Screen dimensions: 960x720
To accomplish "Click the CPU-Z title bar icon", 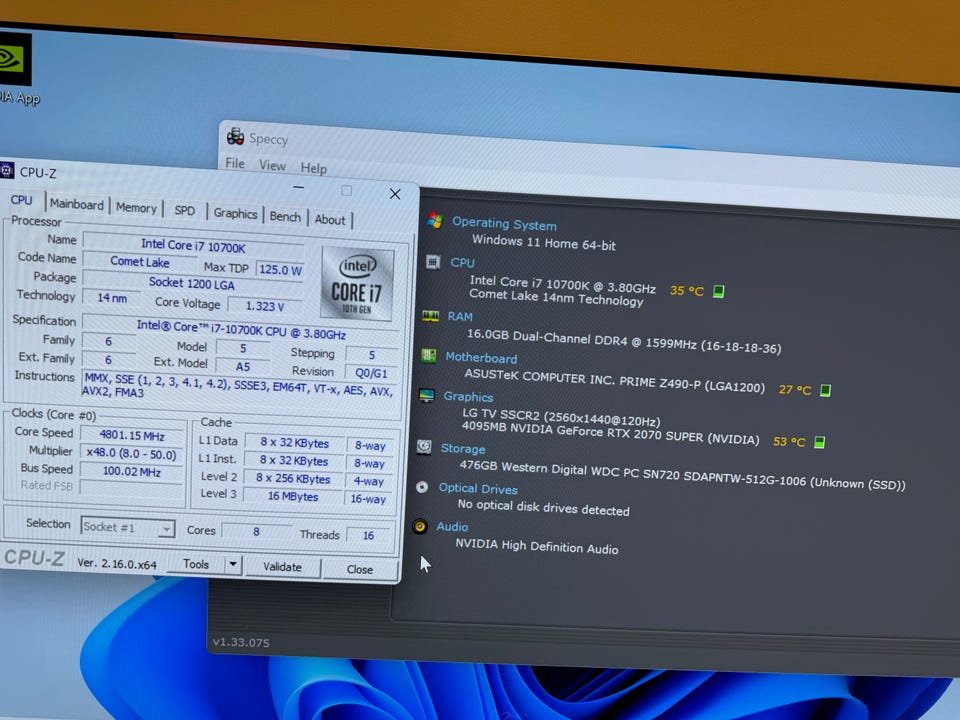I will pyautogui.click(x=7, y=170).
